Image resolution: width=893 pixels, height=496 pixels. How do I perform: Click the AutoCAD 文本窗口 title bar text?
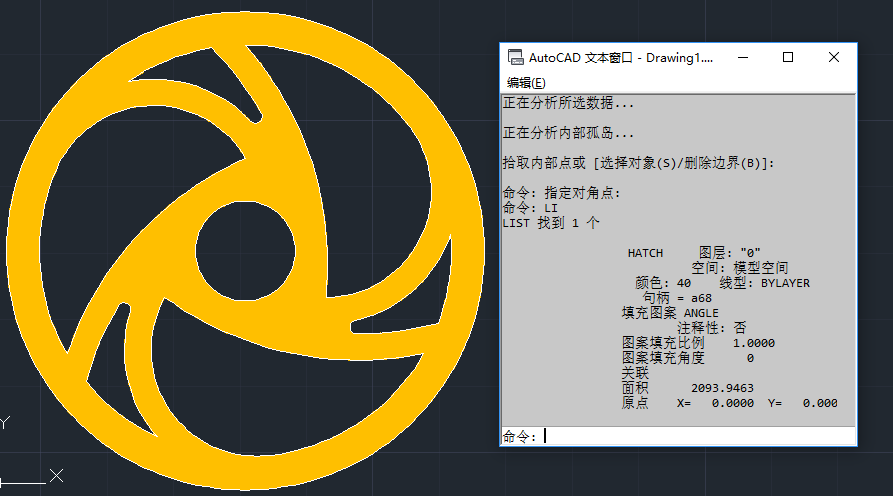click(x=622, y=58)
